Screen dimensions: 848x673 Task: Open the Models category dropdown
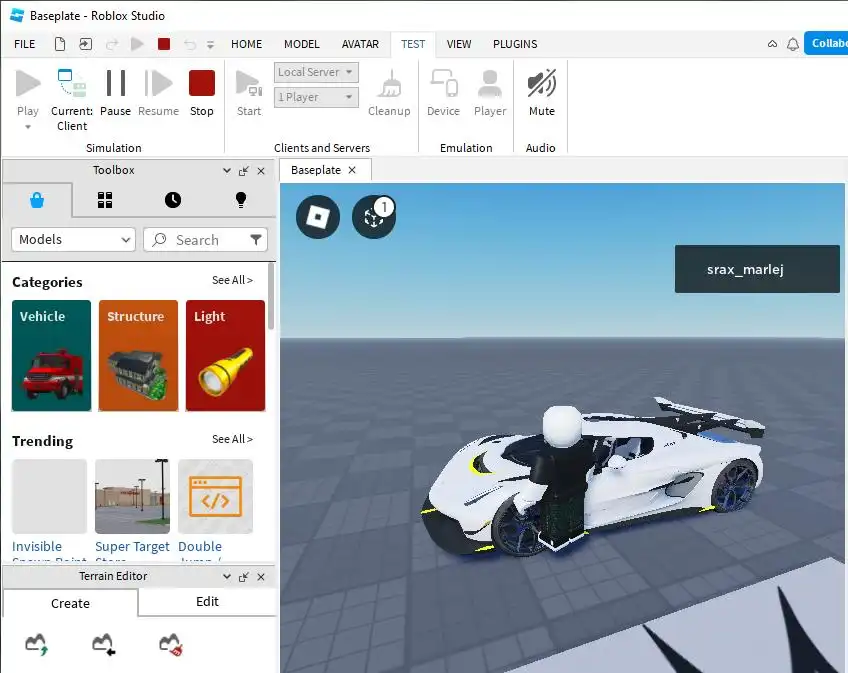[x=73, y=240]
